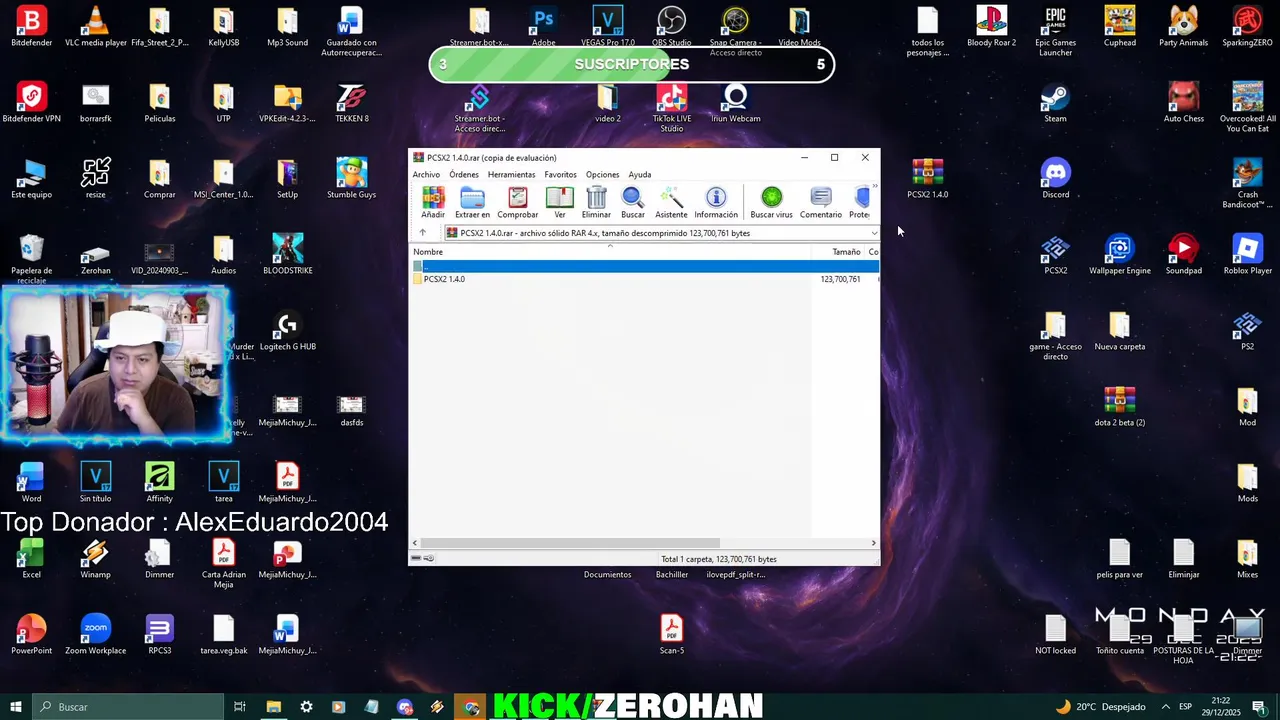Select the PCSX2 1.4.0 folder row
The height and width of the screenshot is (720, 1280).
(x=645, y=279)
